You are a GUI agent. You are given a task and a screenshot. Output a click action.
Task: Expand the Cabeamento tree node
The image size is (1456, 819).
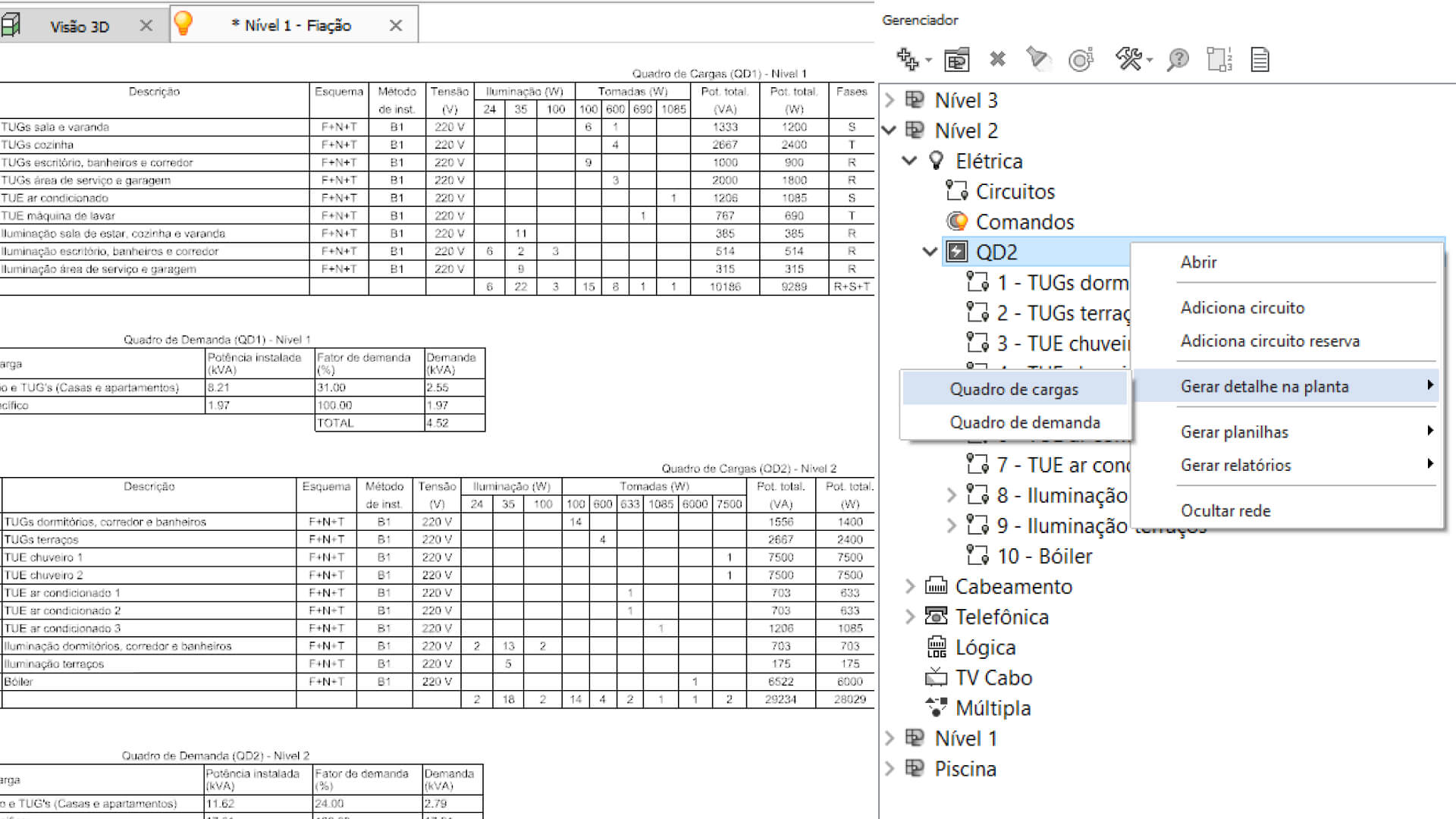pyautogui.click(x=910, y=586)
